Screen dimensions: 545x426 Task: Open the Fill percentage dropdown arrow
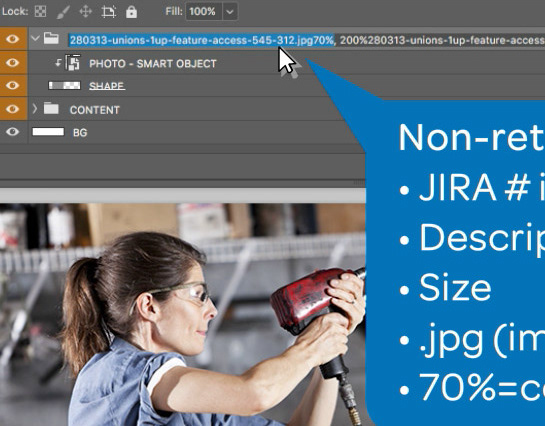[230, 12]
